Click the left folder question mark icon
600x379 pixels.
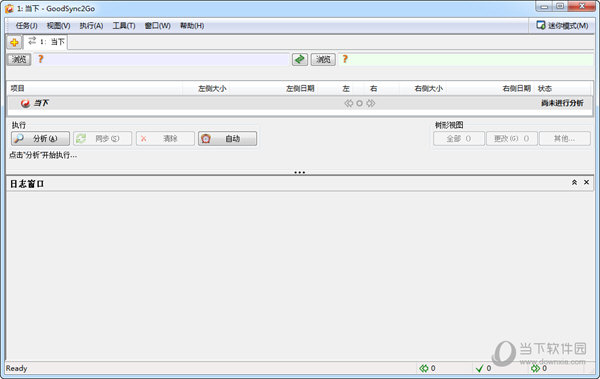(x=40, y=59)
